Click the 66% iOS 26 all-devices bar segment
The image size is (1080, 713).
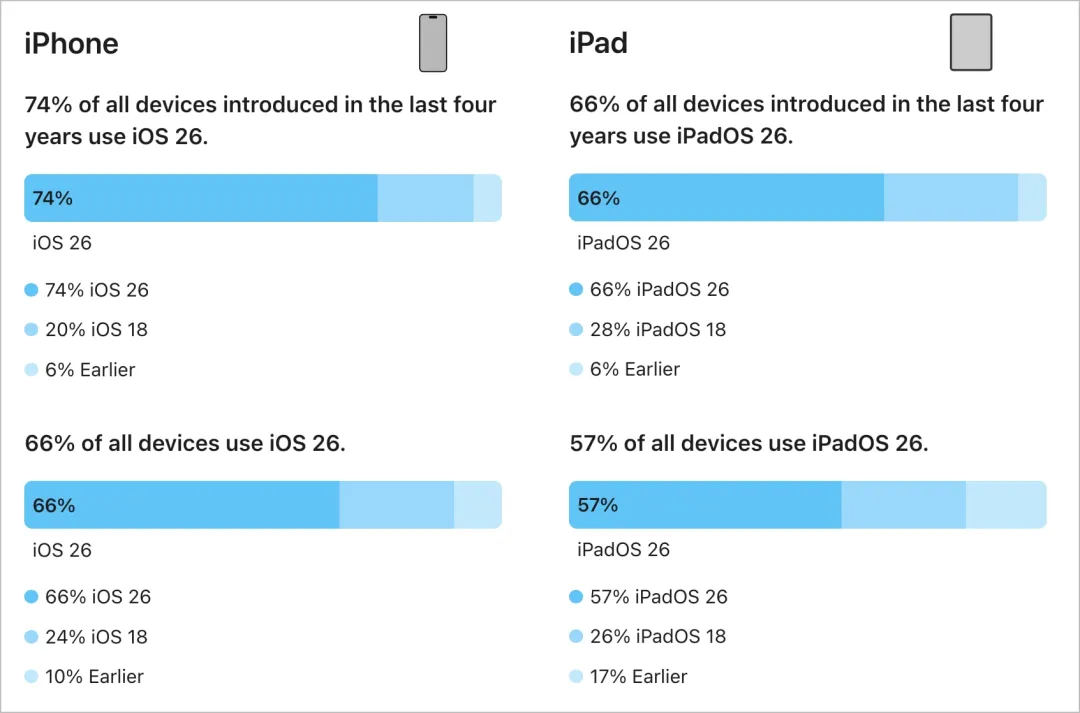182,505
